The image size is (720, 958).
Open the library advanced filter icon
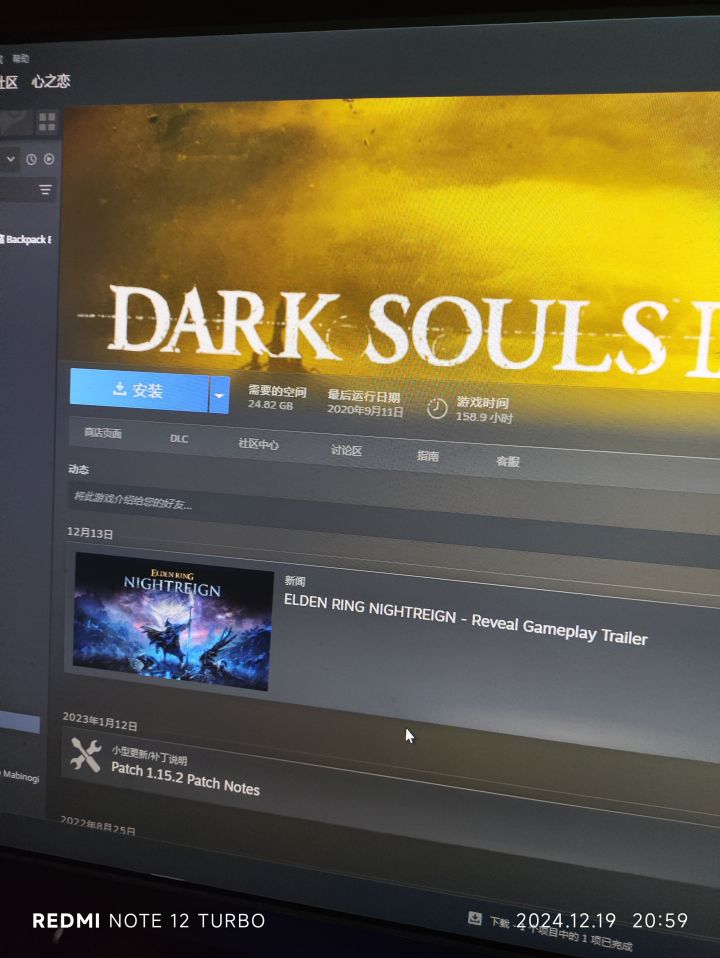pos(45,189)
